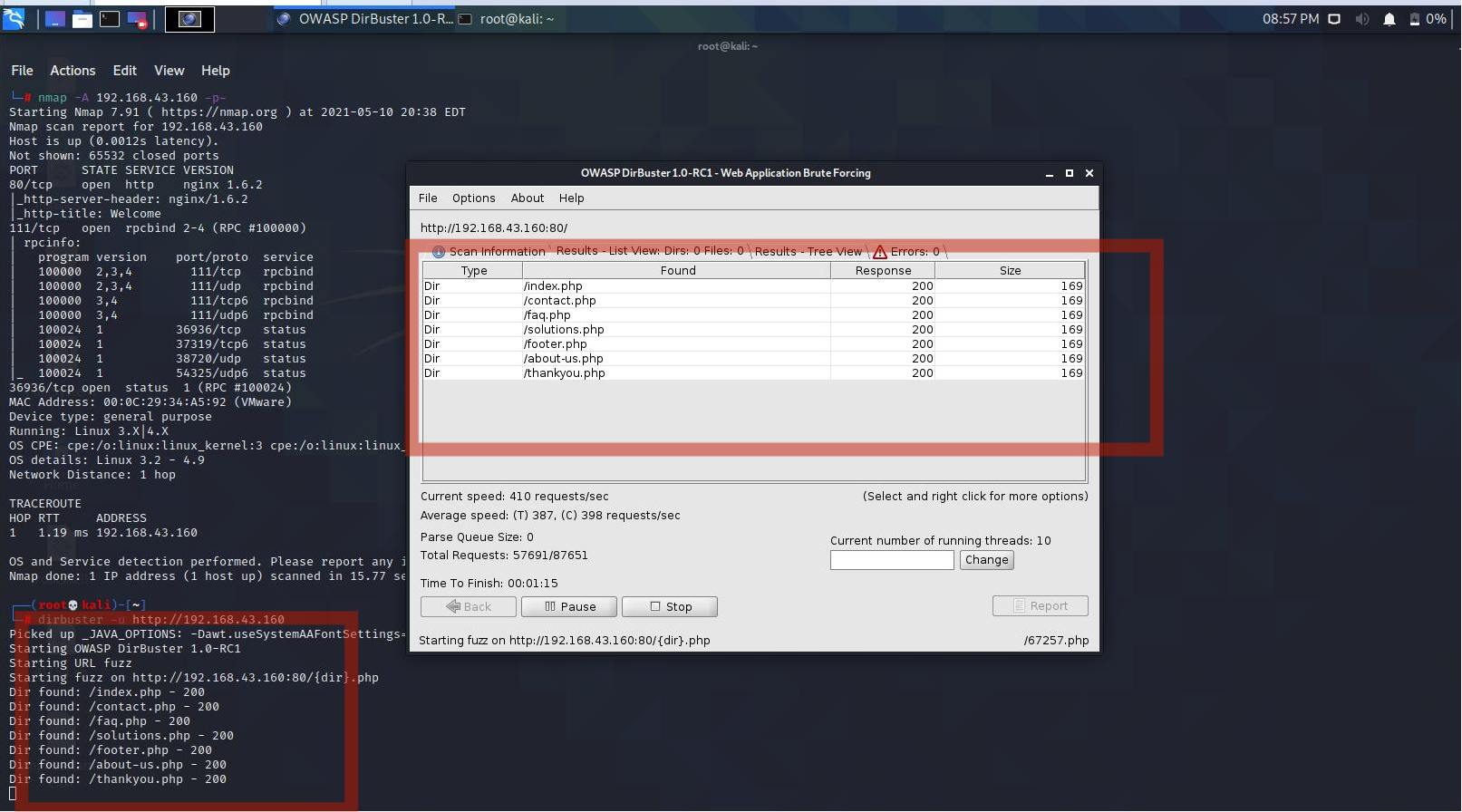Viewport: 1462px width, 812px height.
Task: Click the Back button
Action: pos(469,606)
